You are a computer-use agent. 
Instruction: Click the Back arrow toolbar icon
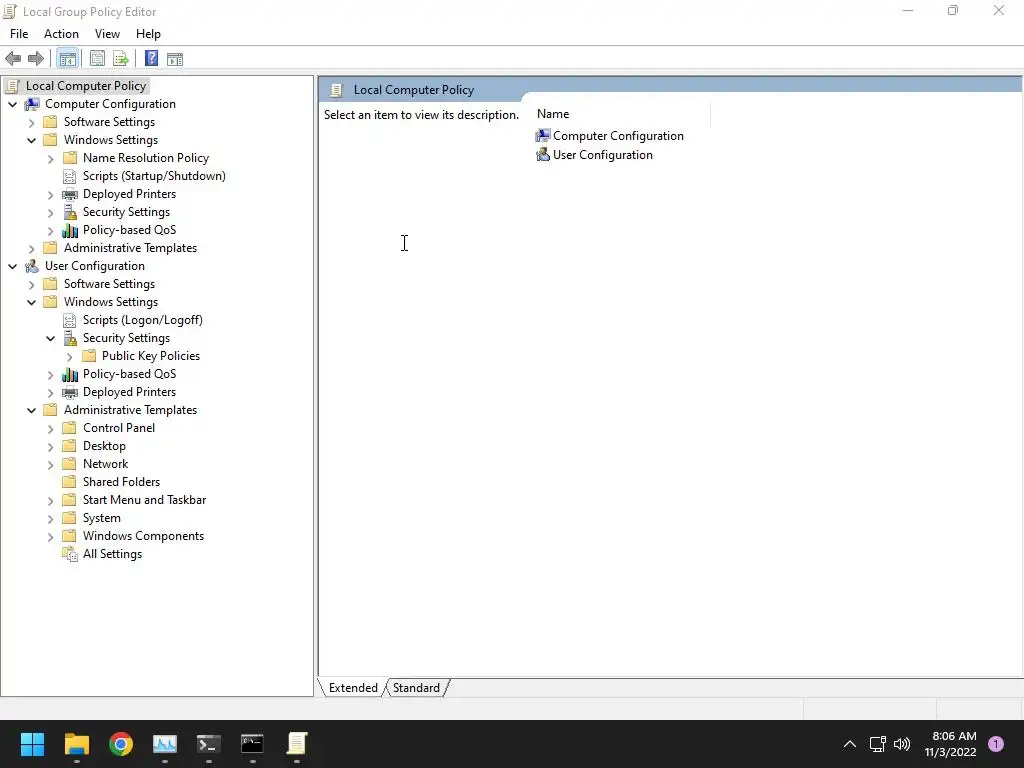(13, 59)
